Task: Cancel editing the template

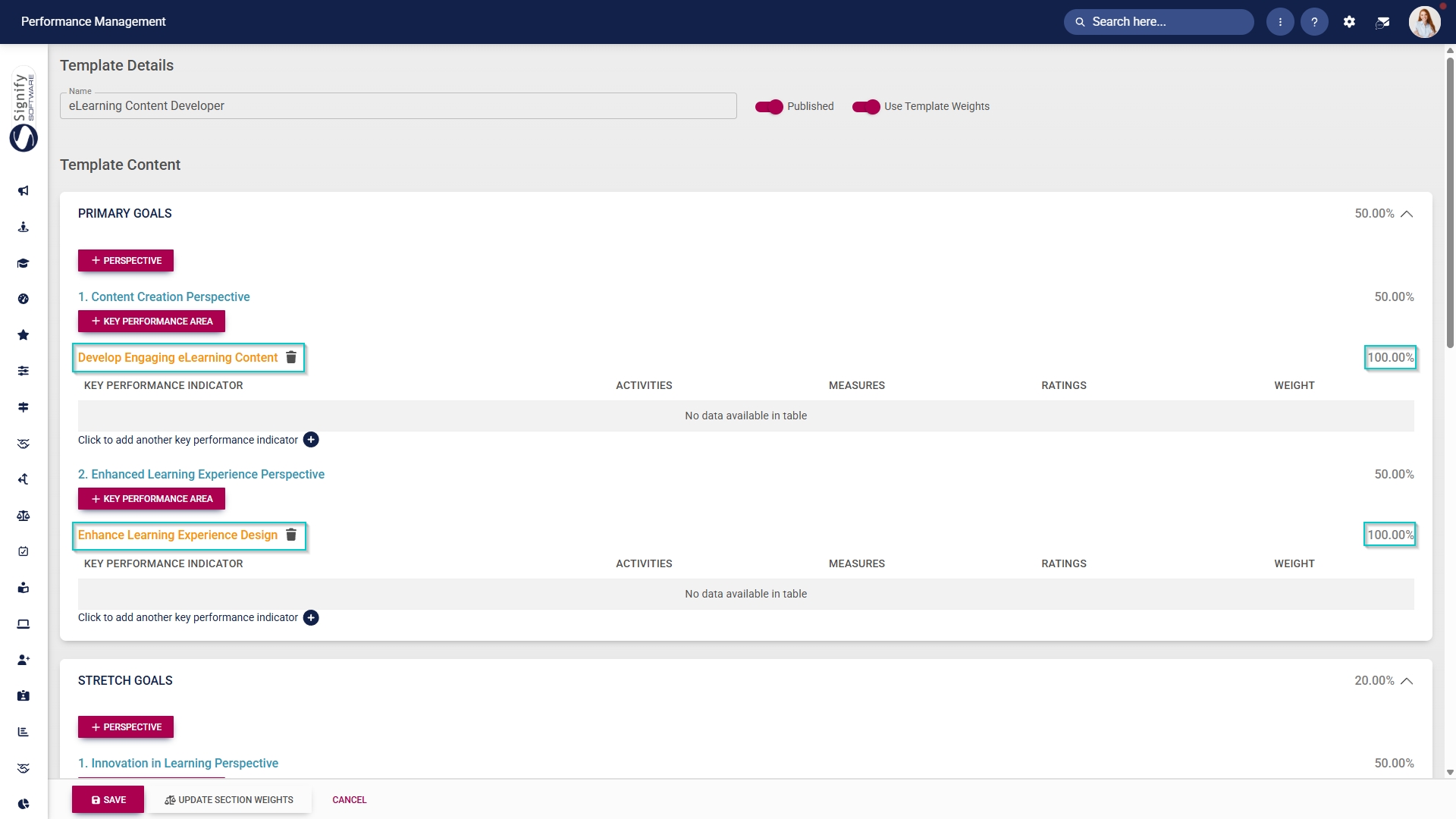Action: [349, 799]
